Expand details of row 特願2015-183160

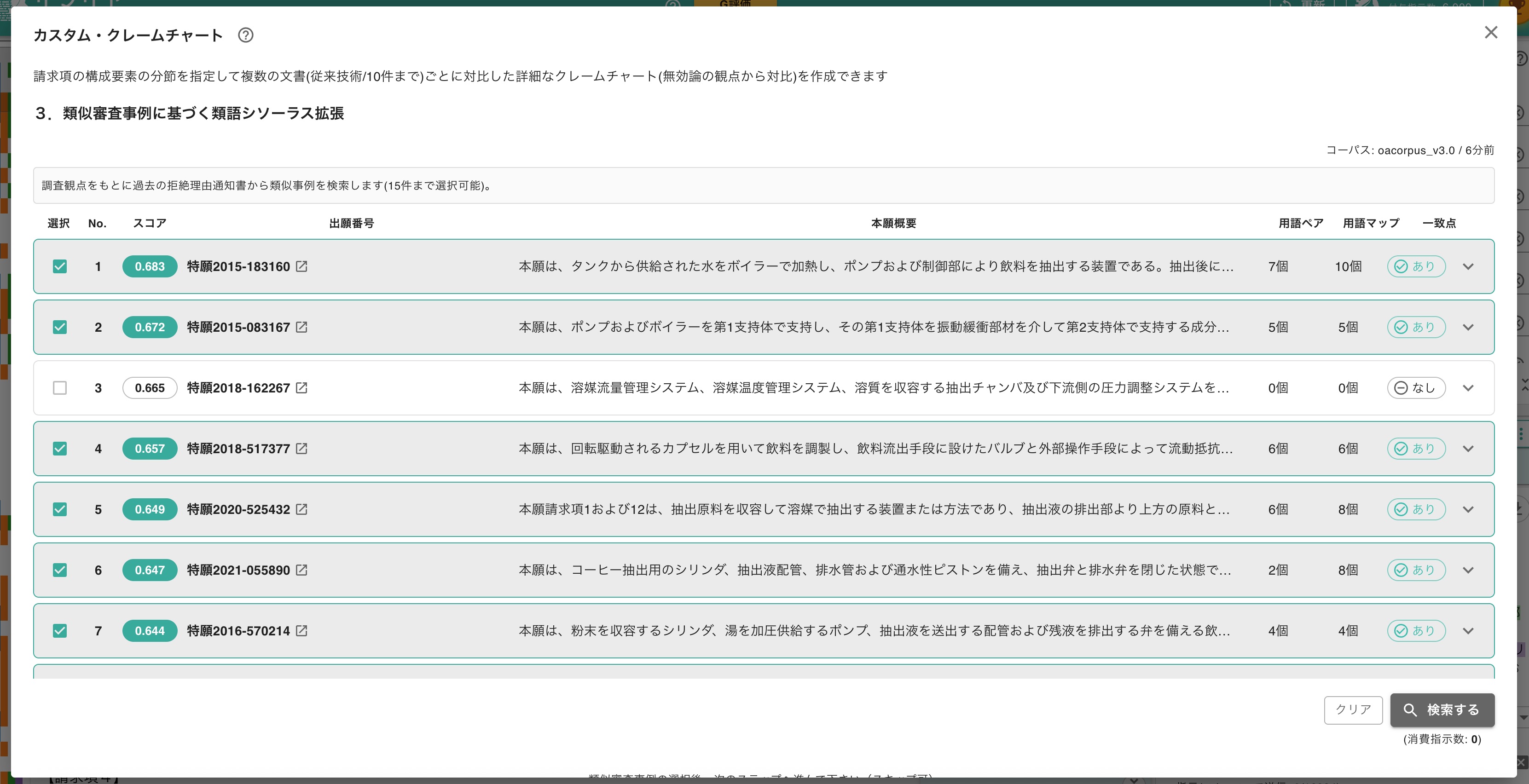tap(1468, 266)
